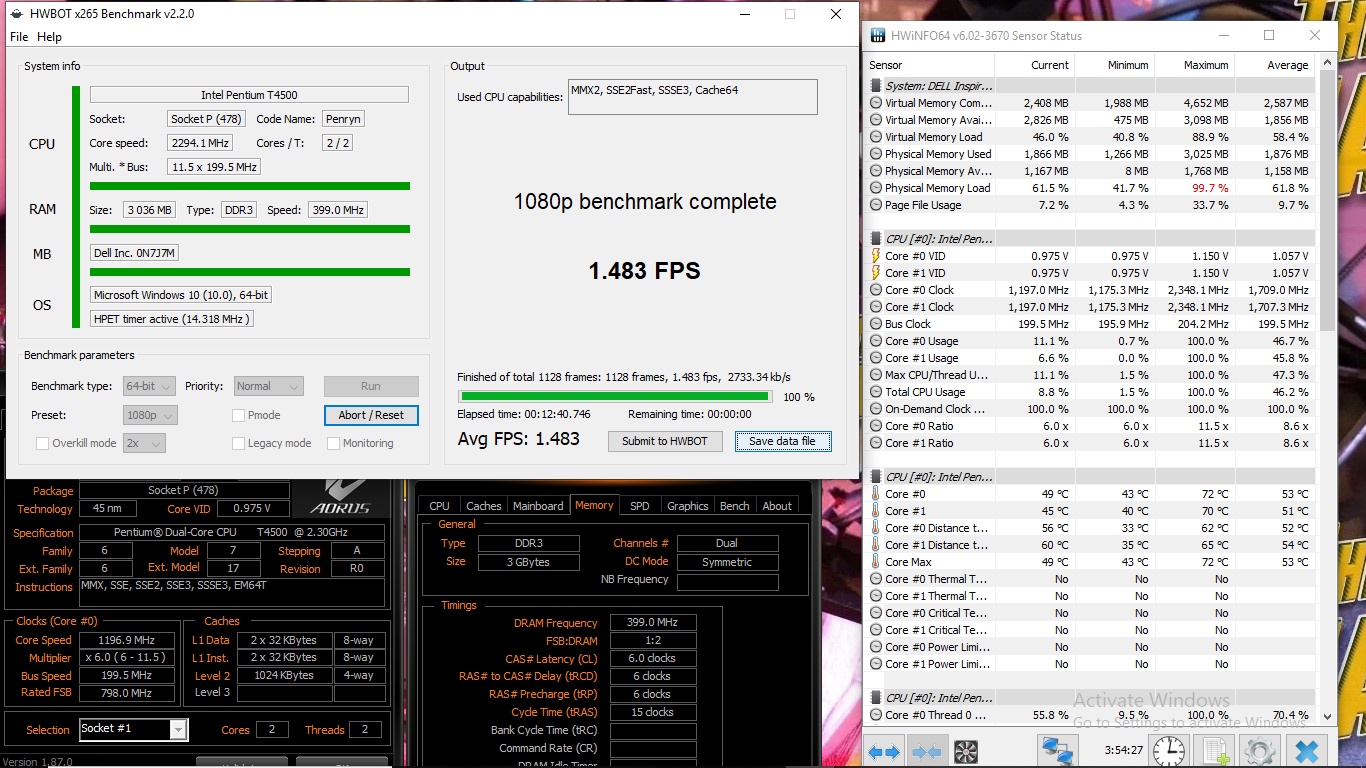
Task: Click the HWBOT x265 title bar icon
Action: tap(17, 14)
